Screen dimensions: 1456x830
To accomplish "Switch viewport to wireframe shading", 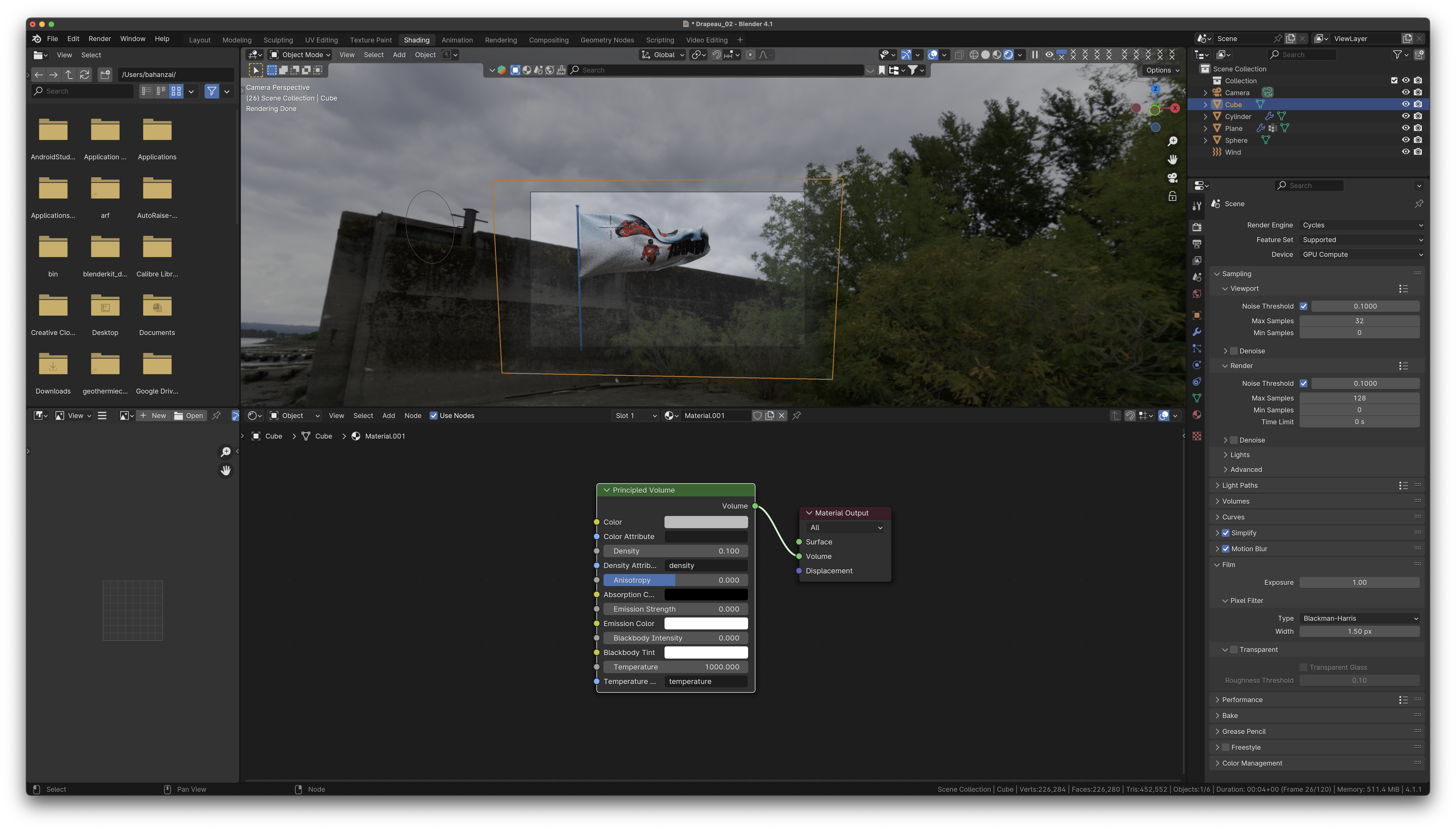I will [974, 55].
